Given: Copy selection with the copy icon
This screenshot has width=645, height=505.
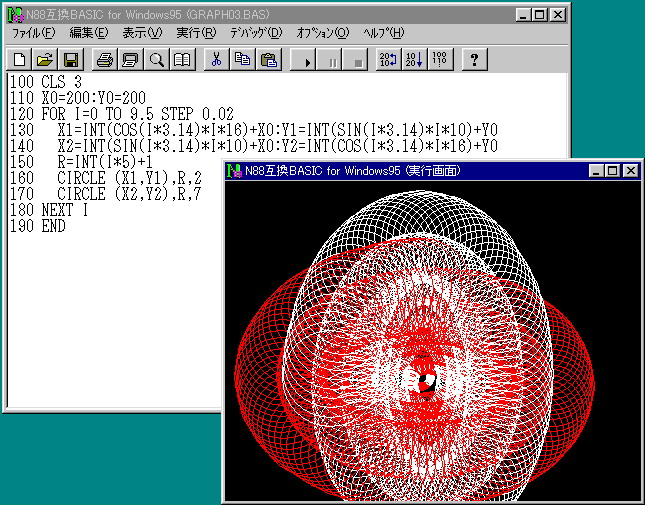Looking at the screenshot, I should [x=242, y=60].
